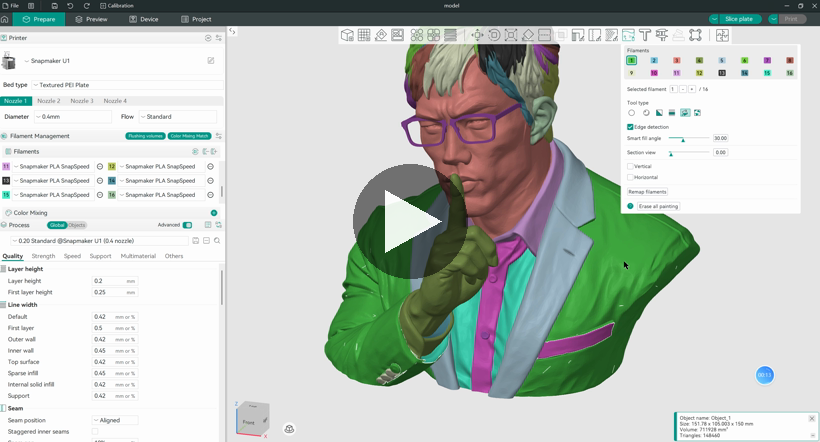This screenshot has height=442, width=820.
Task: Select filament color swatch 10
Action: click(x=654, y=73)
